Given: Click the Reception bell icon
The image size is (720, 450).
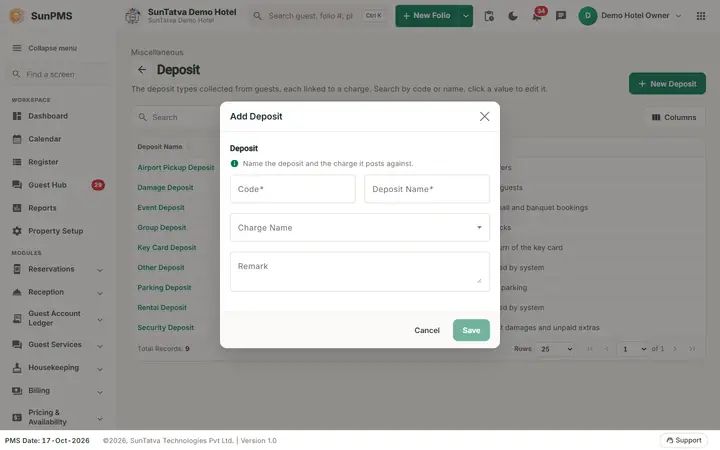Looking at the screenshot, I should coord(17,292).
